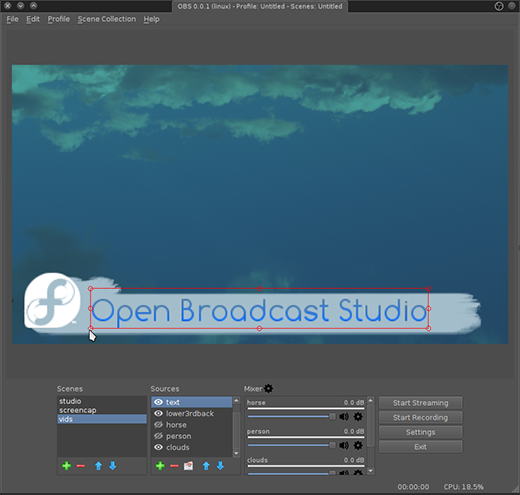Add a new source with the green plus

[160, 466]
